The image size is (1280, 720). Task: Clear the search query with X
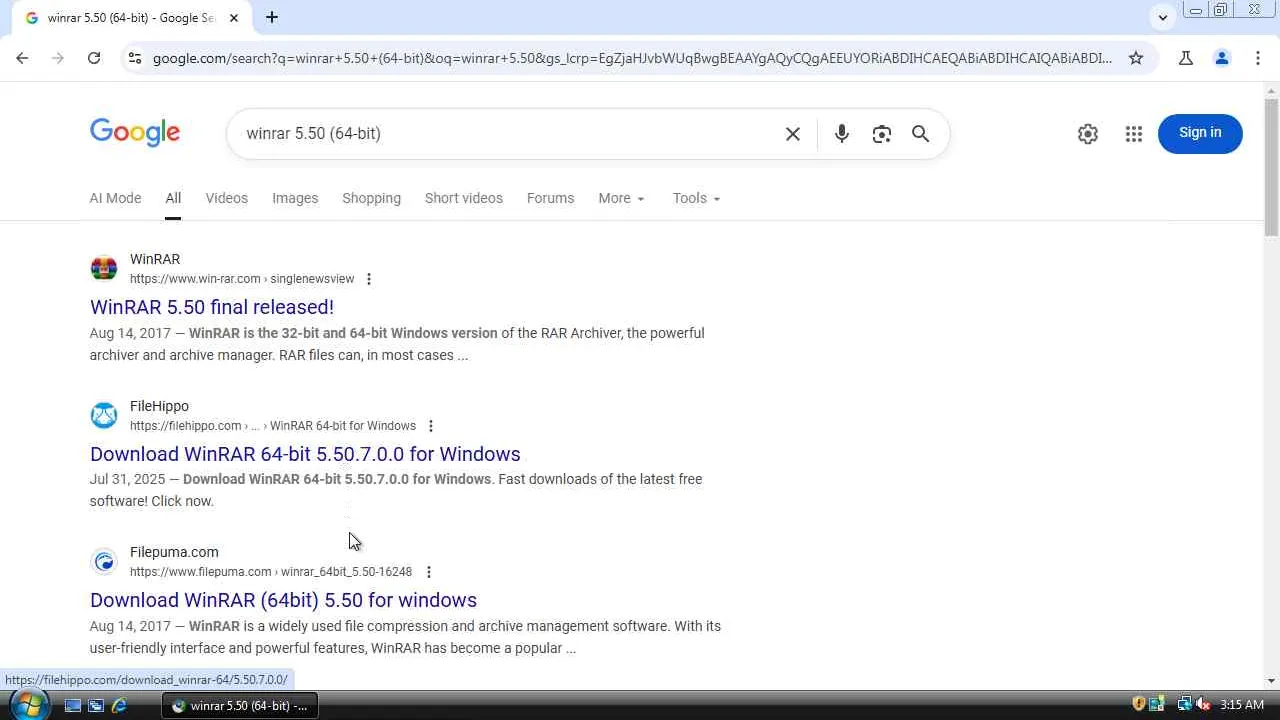pyautogui.click(x=793, y=134)
